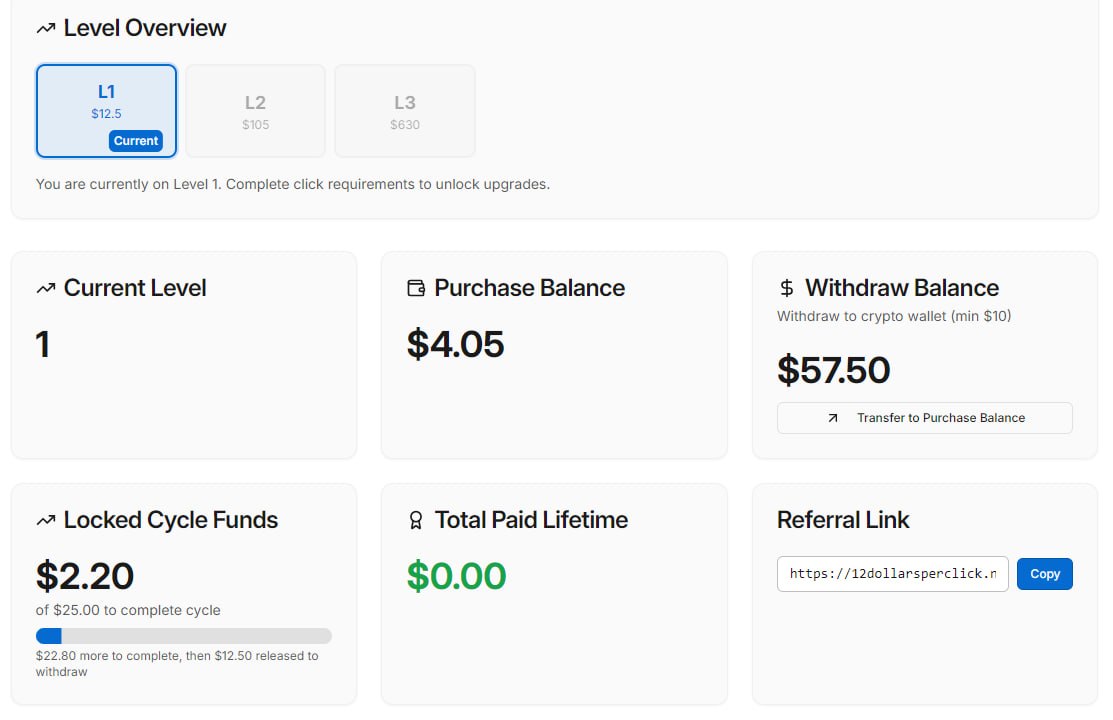Click the Level 1 click requirements notice text
1113x720 pixels.
click(x=292, y=185)
